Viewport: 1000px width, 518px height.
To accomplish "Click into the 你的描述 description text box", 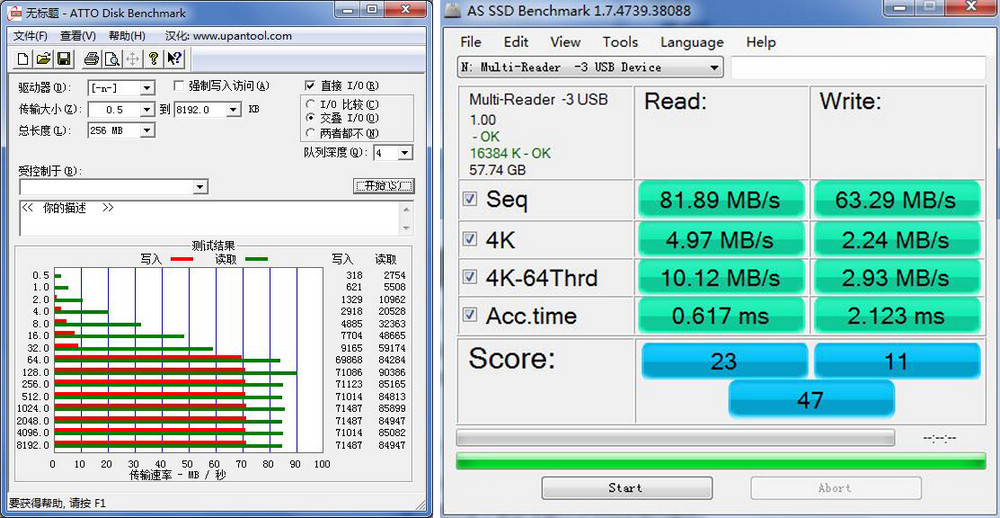I will [x=210, y=219].
